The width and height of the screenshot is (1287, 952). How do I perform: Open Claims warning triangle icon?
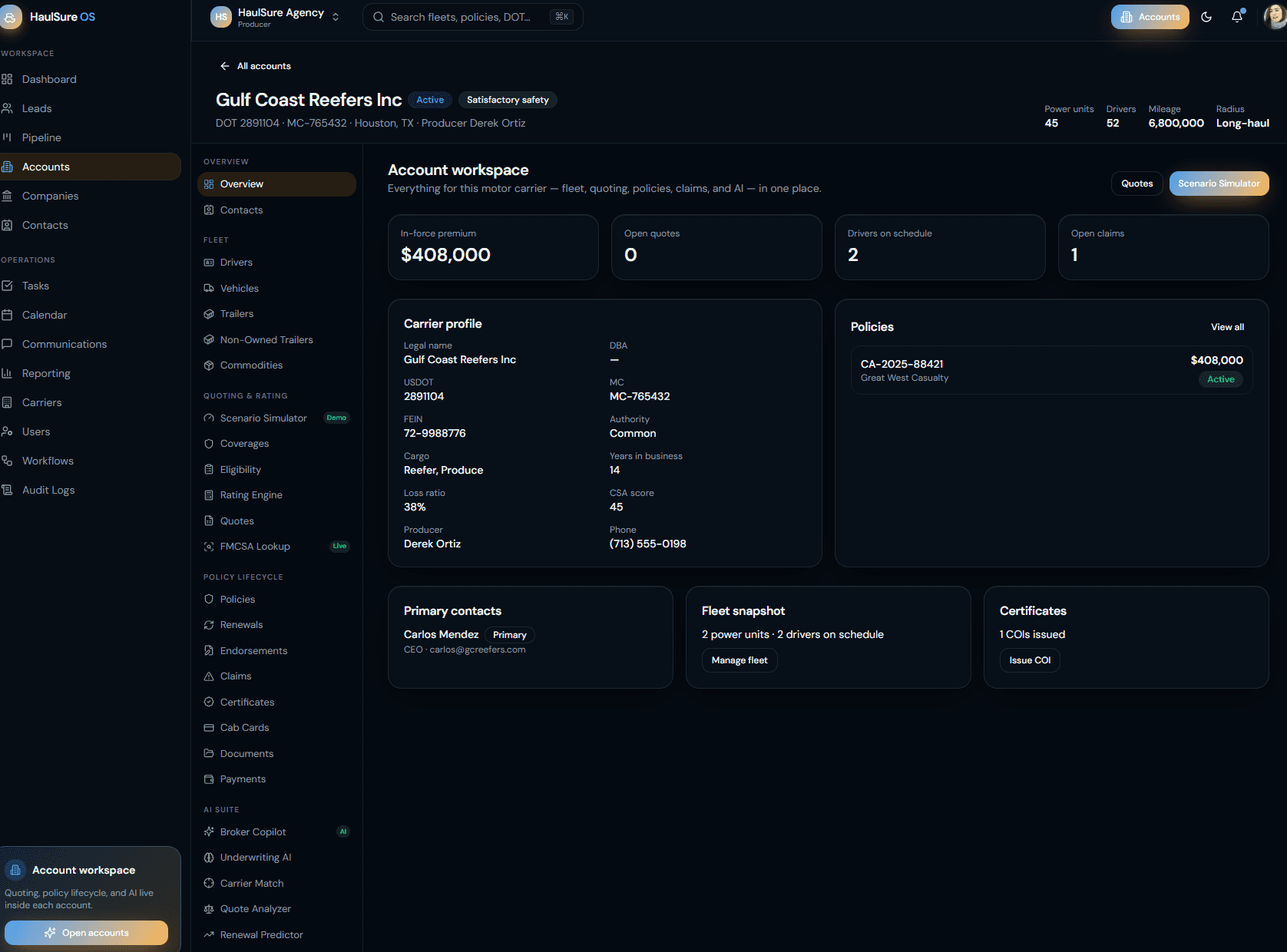point(209,676)
